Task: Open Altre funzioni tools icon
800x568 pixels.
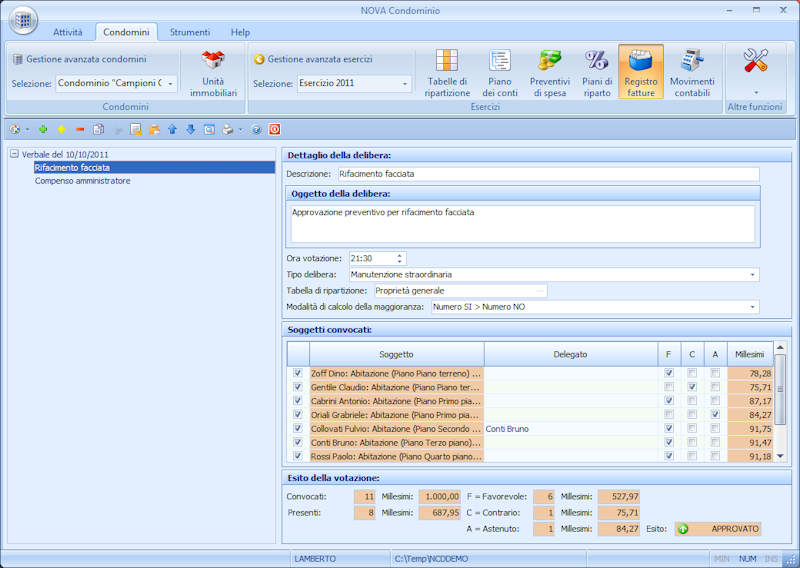Action: click(x=756, y=61)
